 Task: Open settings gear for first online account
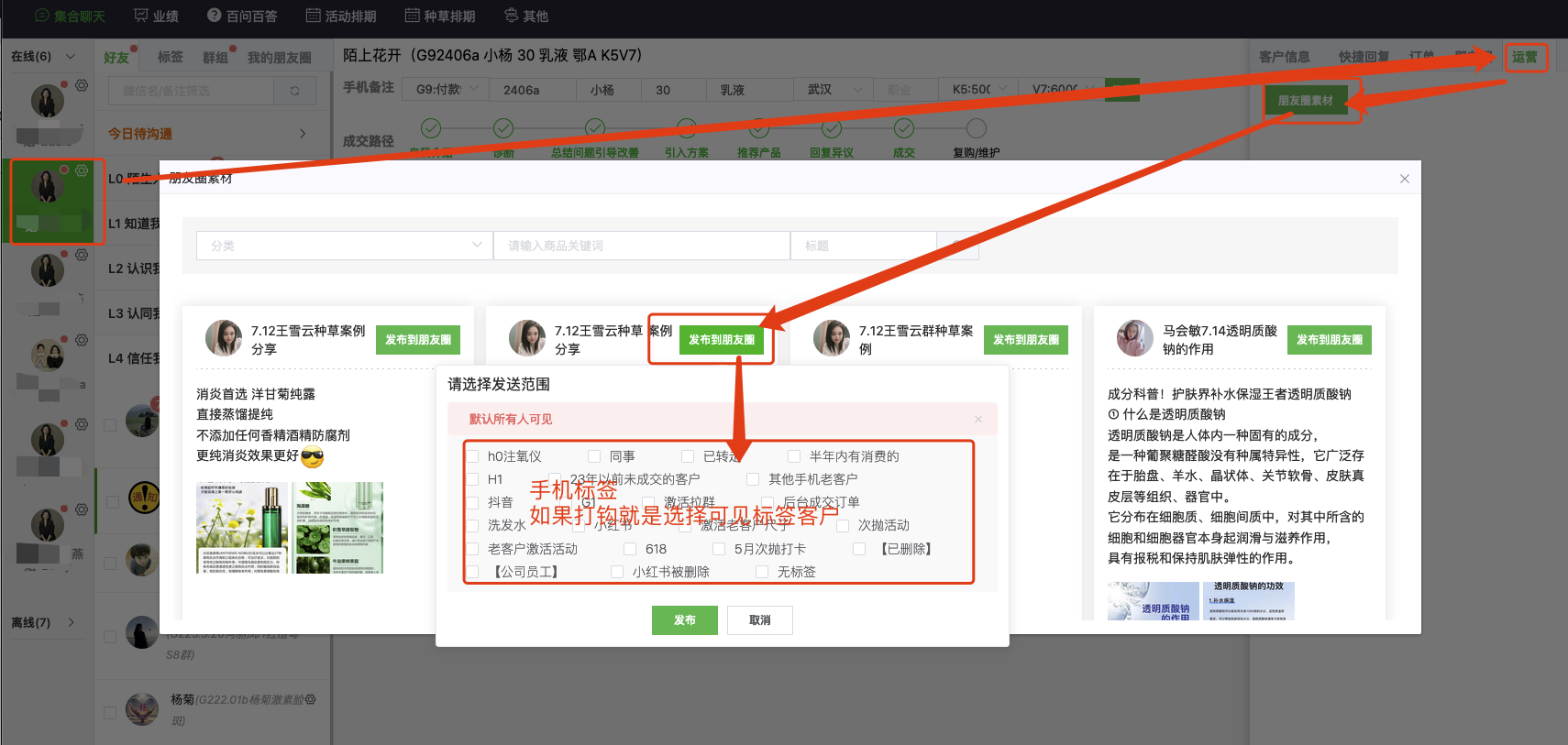point(82,85)
